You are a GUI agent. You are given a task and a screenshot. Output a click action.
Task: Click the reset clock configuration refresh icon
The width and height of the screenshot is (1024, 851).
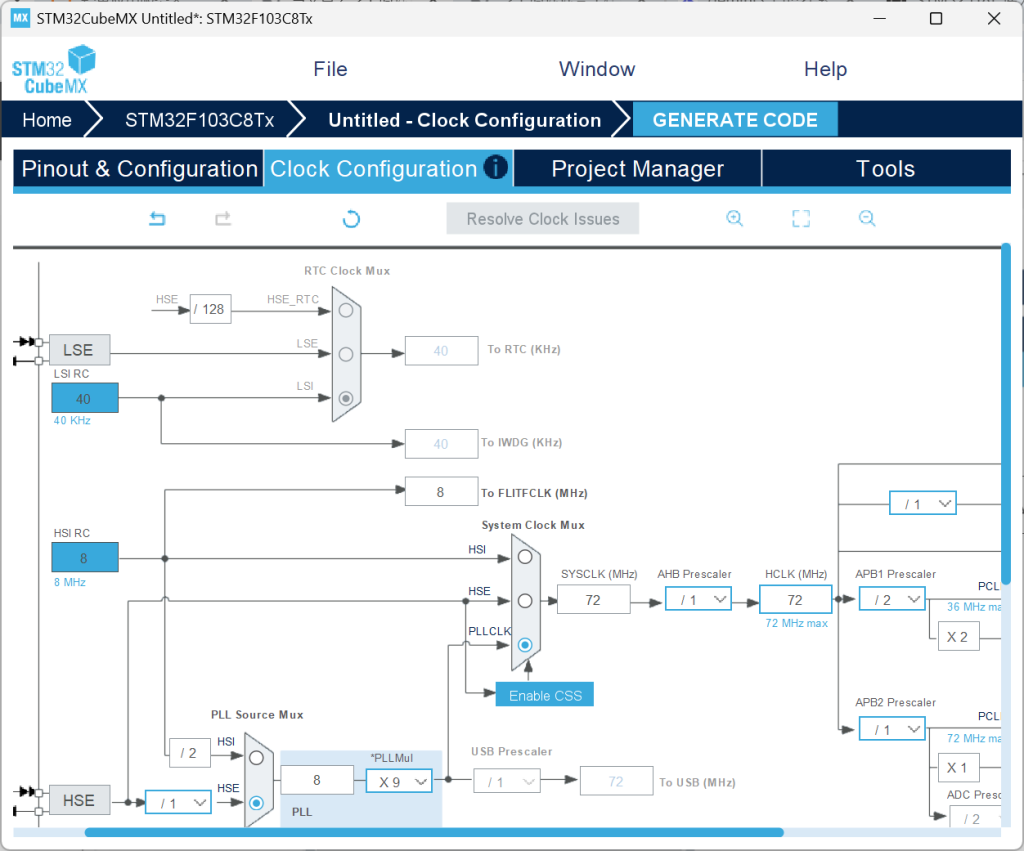[351, 219]
